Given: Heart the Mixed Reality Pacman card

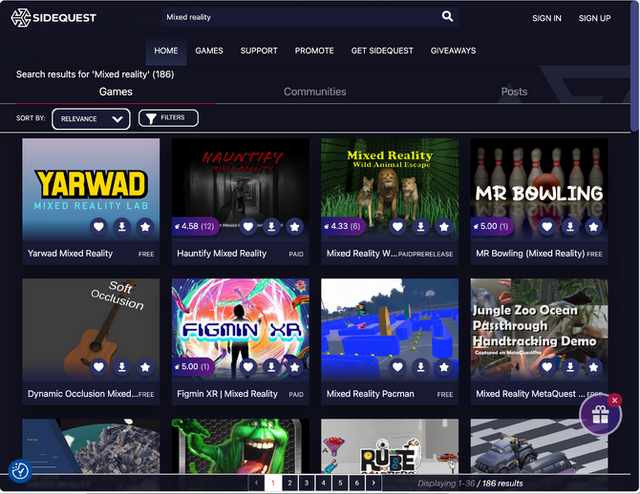Looking at the screenshot, I should (x=397, y=367).
